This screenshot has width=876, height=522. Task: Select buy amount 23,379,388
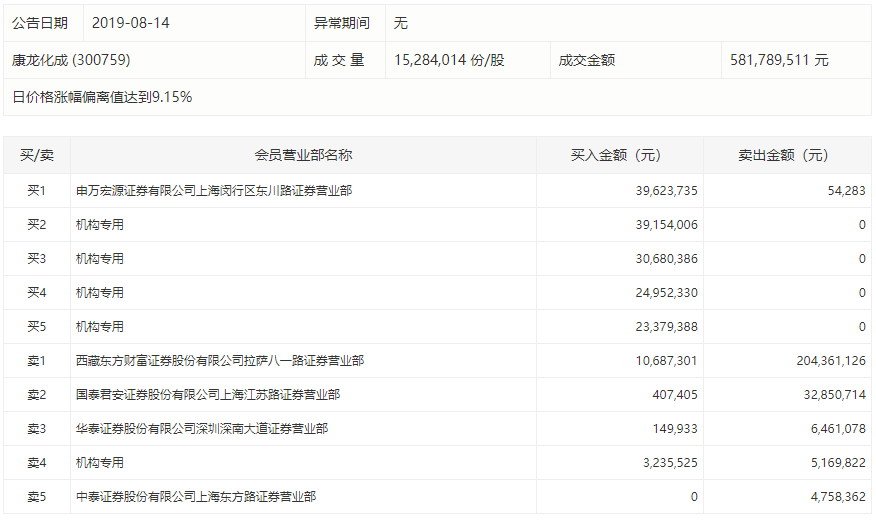tap(666, 327)
